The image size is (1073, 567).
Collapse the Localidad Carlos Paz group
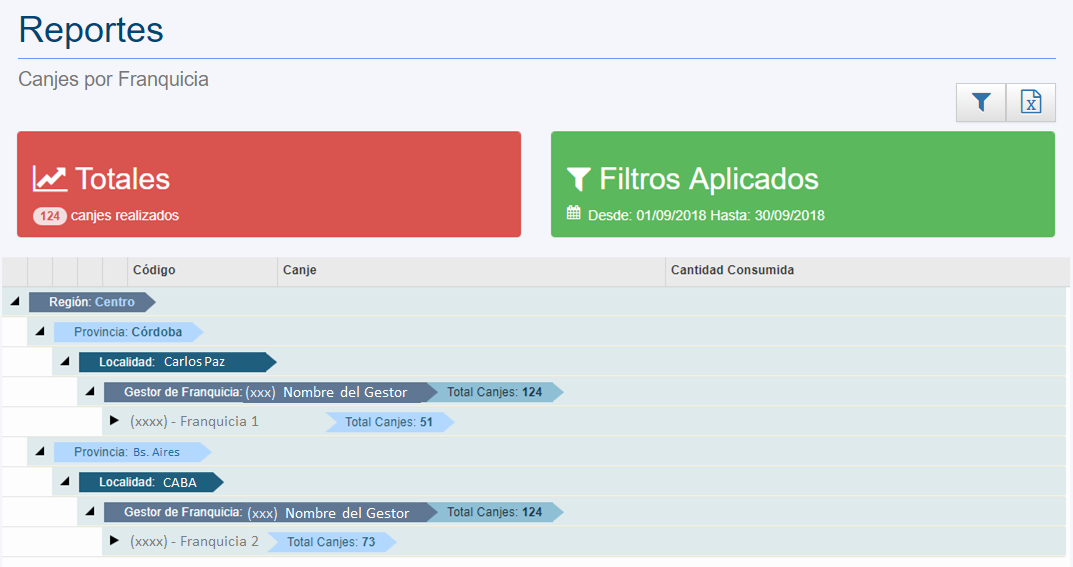[65, 361]
